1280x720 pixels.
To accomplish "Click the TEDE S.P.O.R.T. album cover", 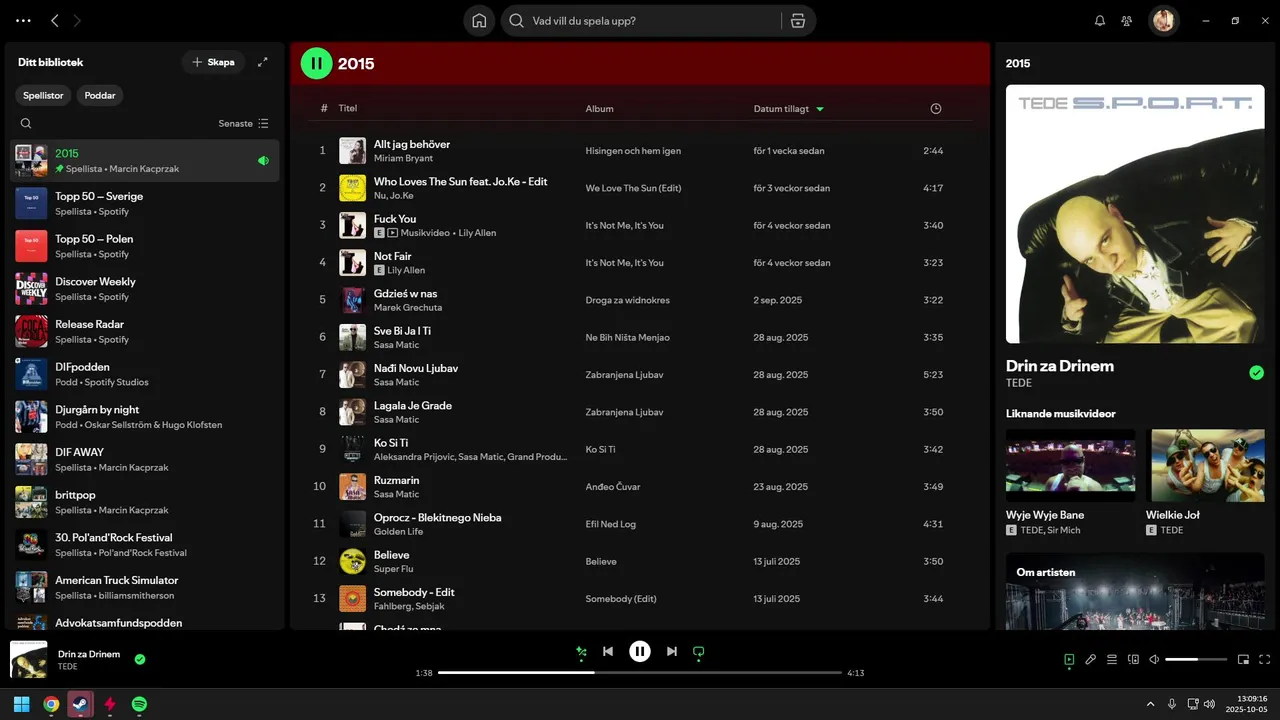I will (x=1135, y=214).
